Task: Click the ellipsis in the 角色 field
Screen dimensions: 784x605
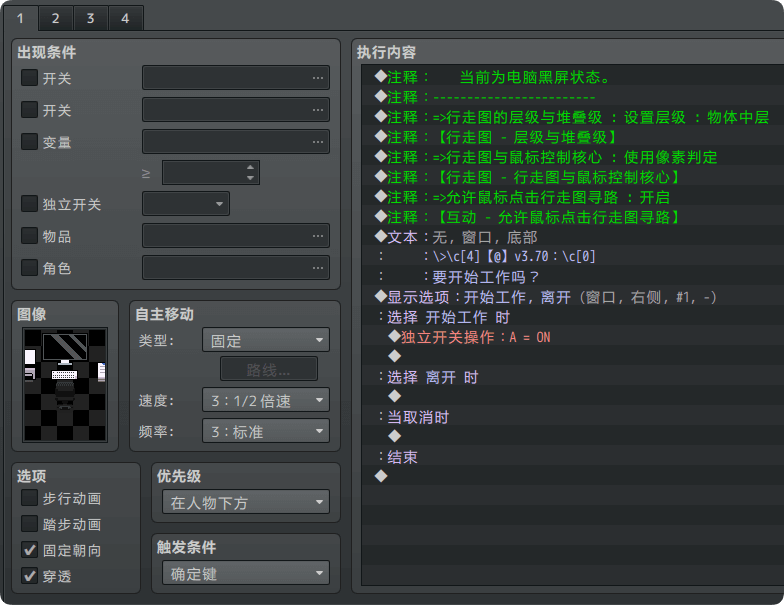Action: pos(318,268)
